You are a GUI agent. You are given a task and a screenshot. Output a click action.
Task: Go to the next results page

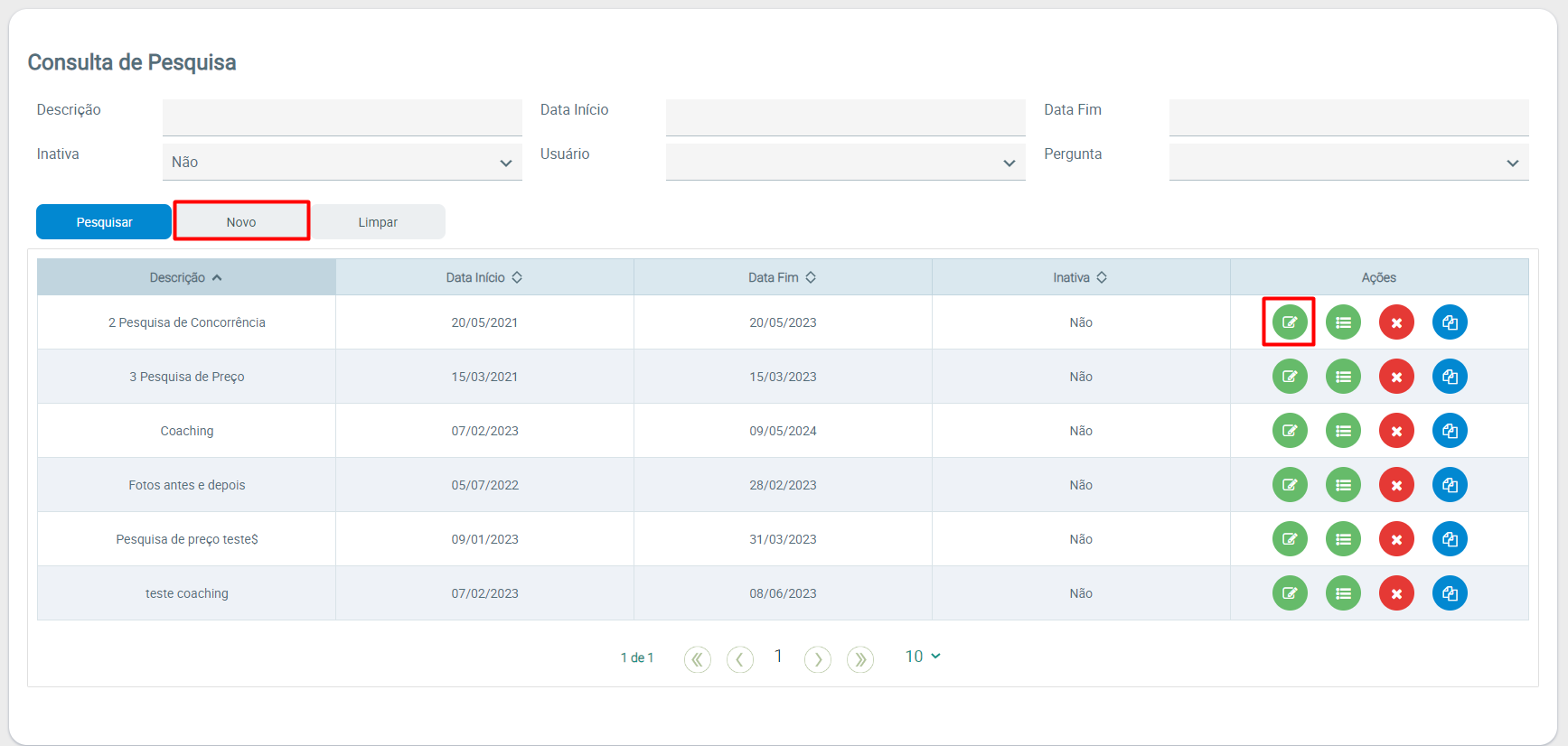(x=817, y=659)
